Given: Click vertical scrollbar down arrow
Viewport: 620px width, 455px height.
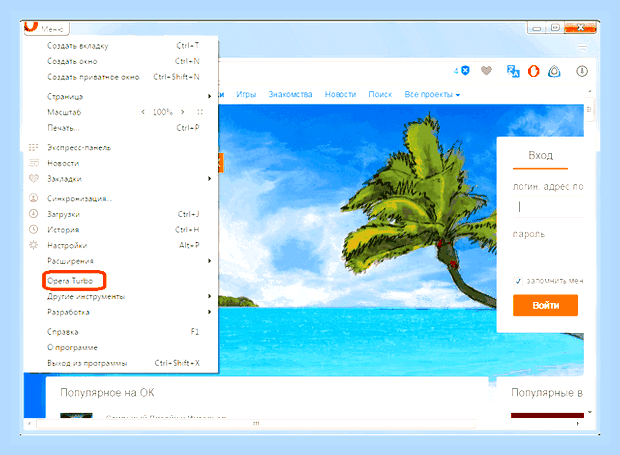Looking at the screenshot, I should (590, 412).
